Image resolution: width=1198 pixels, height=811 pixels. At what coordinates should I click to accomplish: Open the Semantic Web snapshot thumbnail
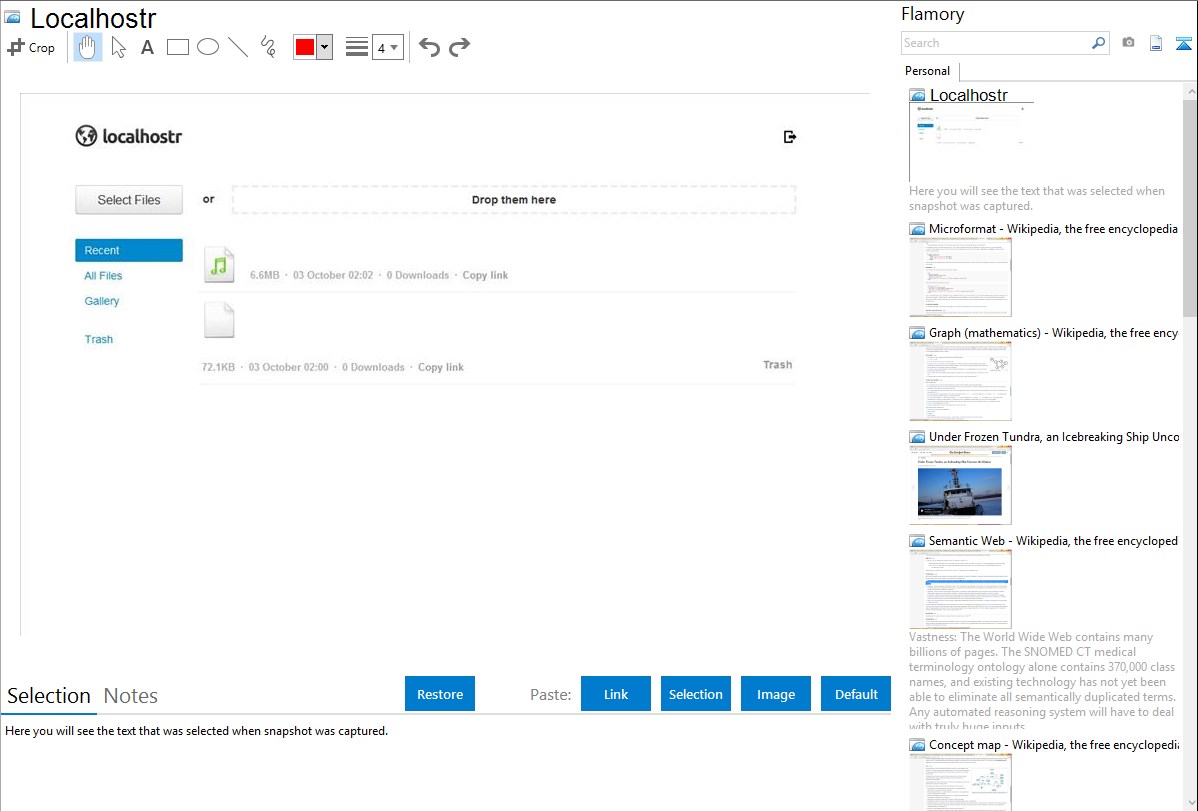click(960, 589)
